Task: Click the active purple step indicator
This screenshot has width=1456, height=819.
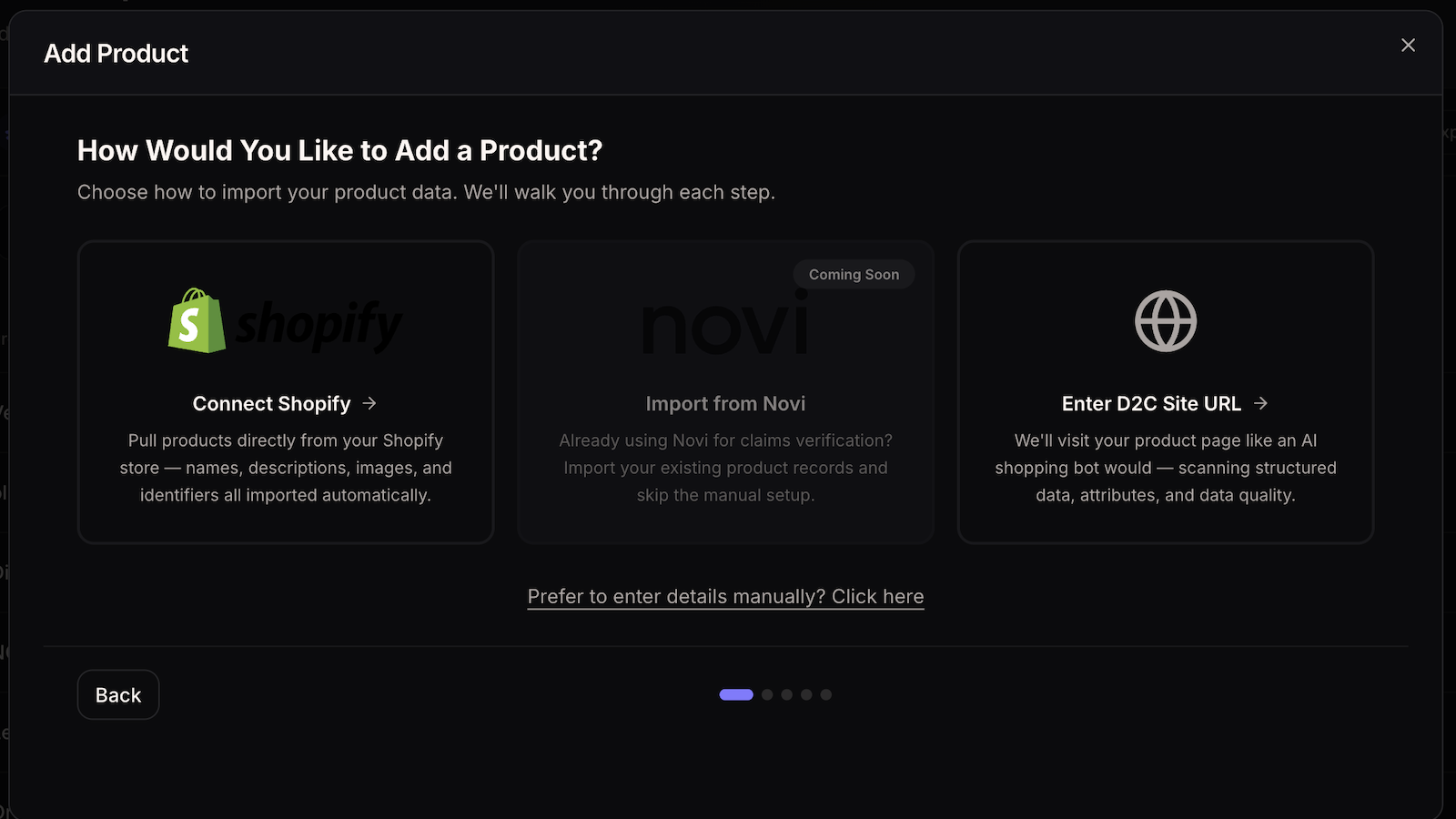Action: [736, 695]
